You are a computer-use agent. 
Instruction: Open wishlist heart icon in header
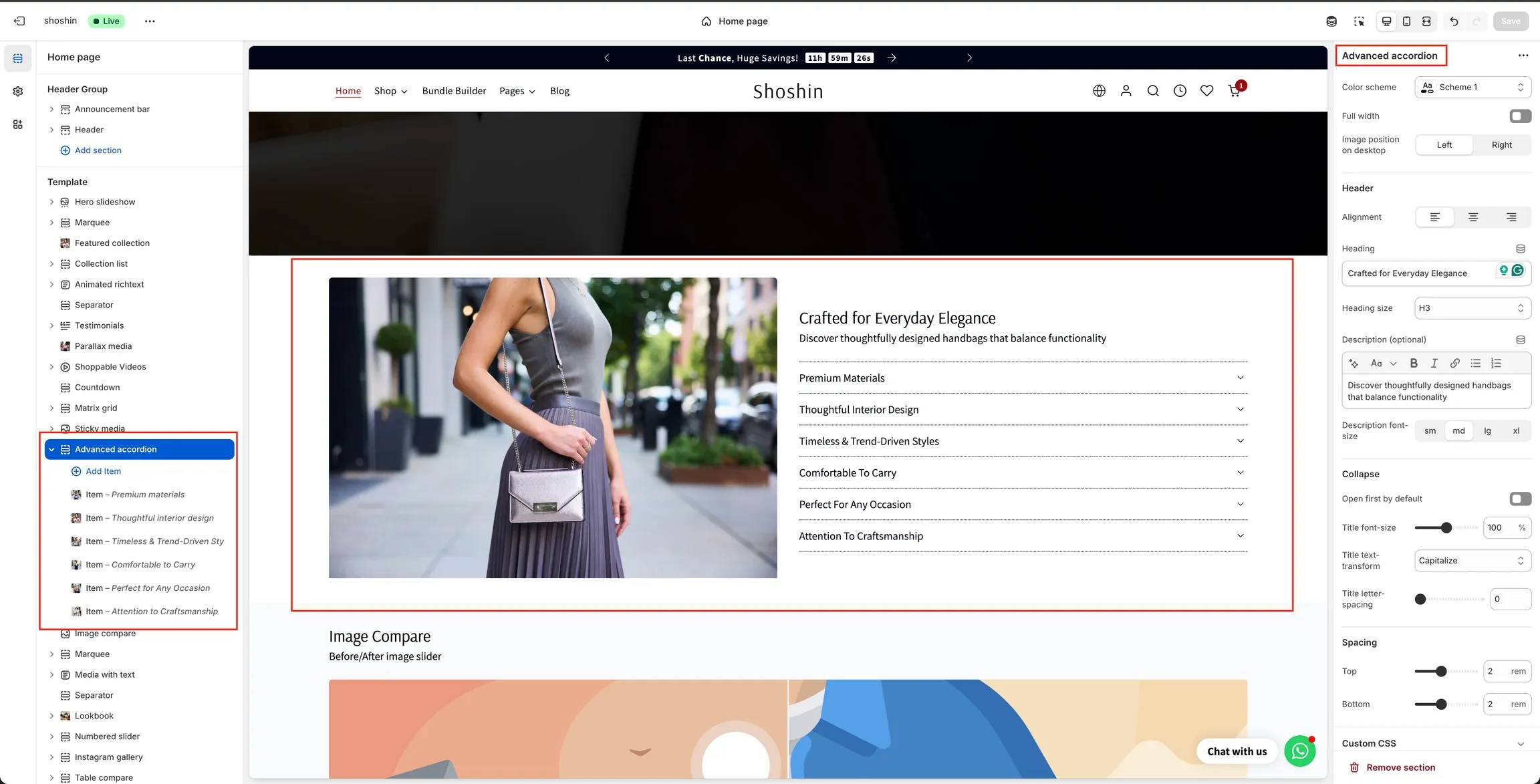point(1206,91)
